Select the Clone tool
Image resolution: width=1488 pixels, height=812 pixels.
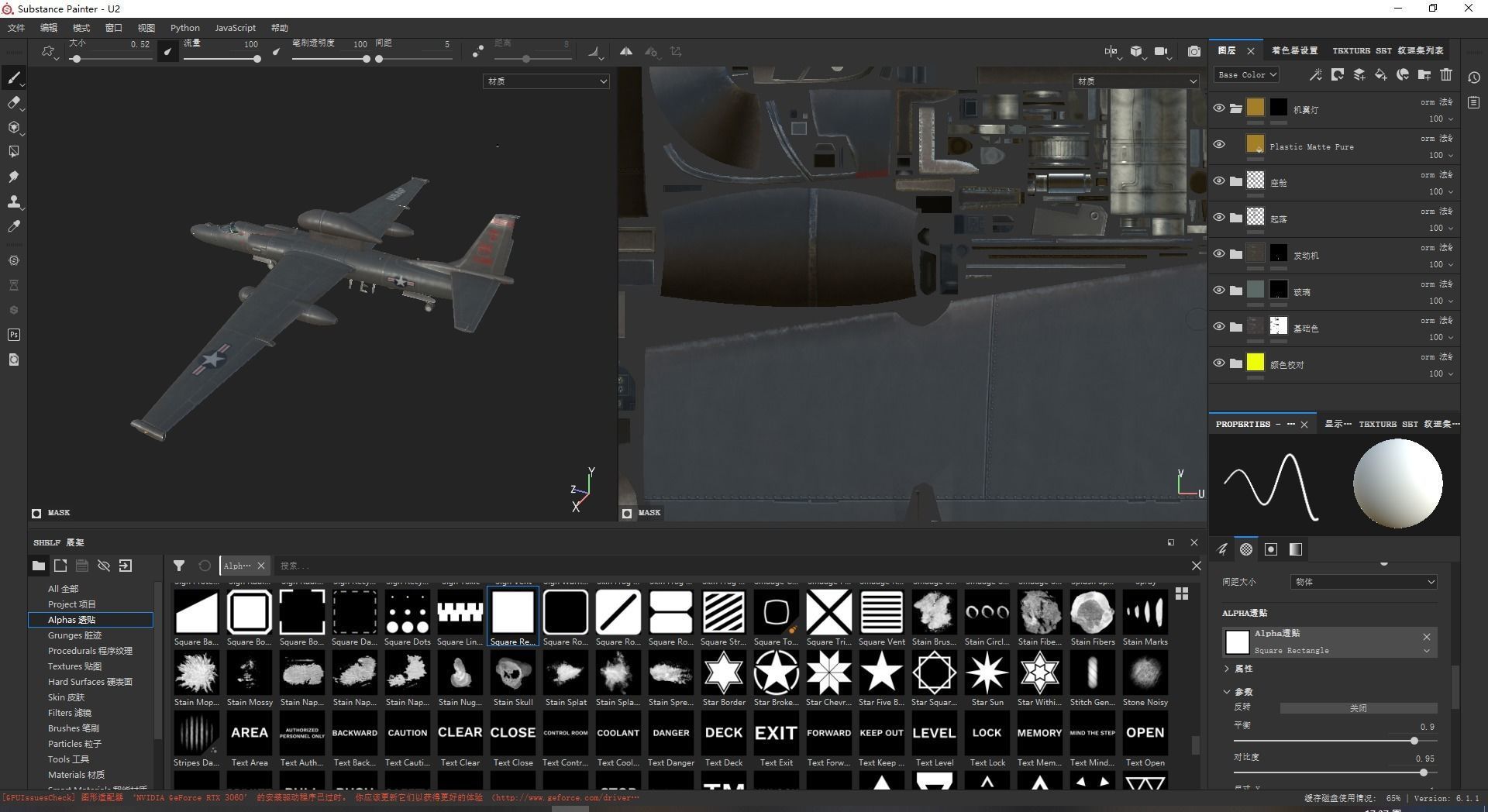click(14, 202)
